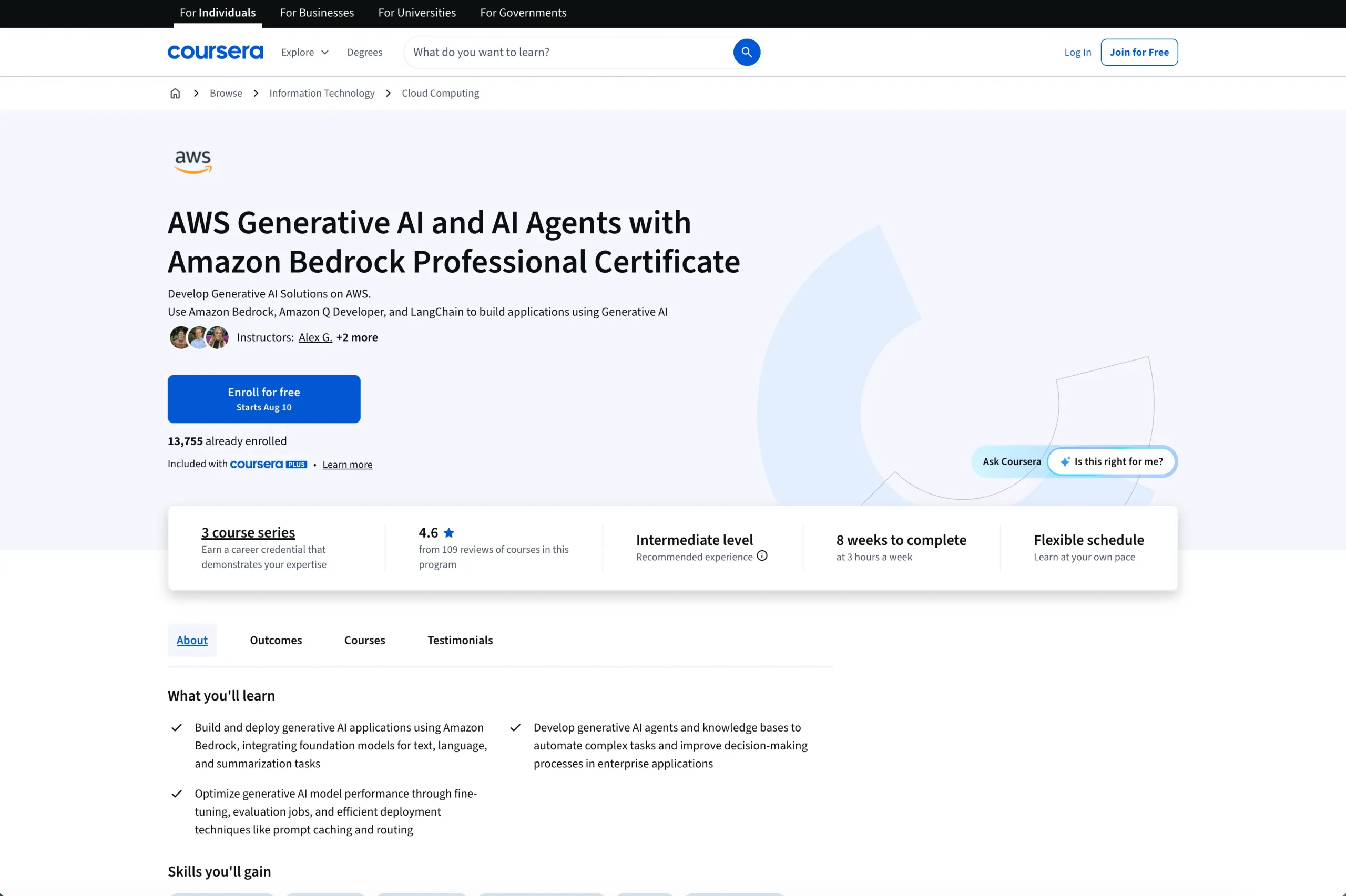Click the 'Flexible schedule' heading
Screen dimensions: 1346x896
point(1089,540)
